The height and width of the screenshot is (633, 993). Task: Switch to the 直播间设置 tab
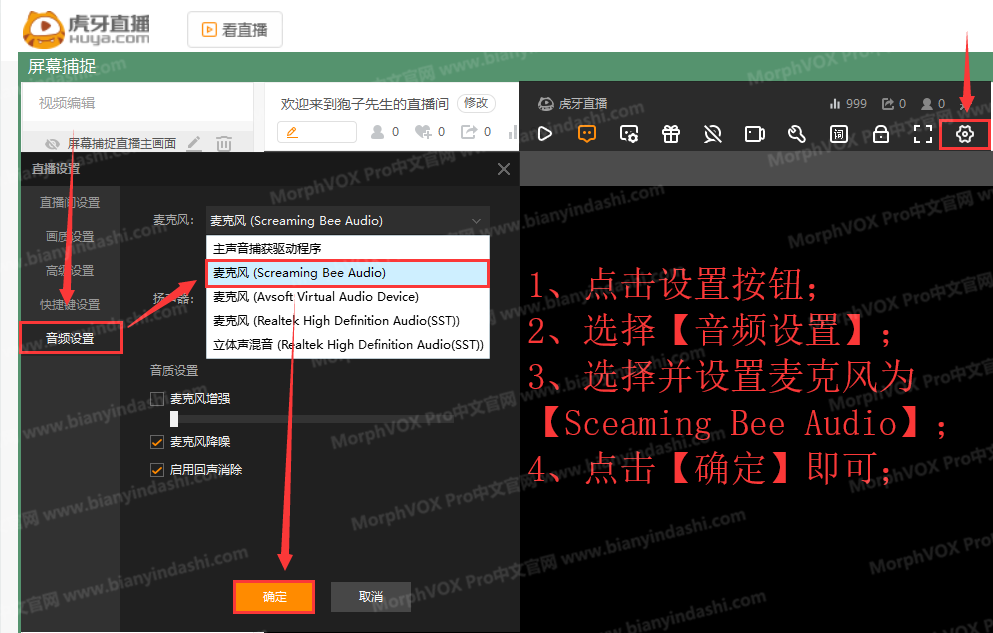[70, 202]
